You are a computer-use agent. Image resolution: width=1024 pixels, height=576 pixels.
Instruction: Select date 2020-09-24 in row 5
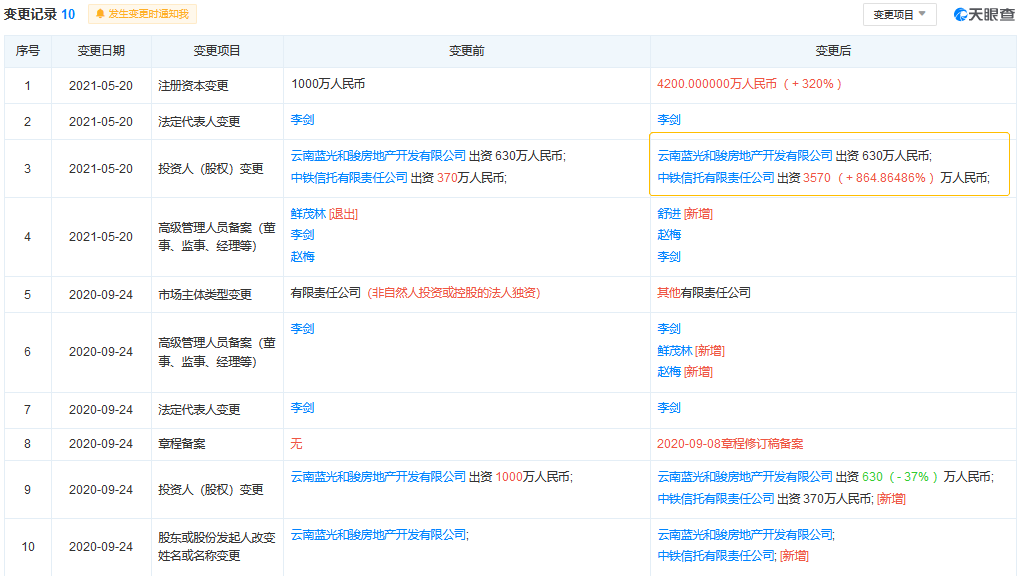(x=101, y=295)
